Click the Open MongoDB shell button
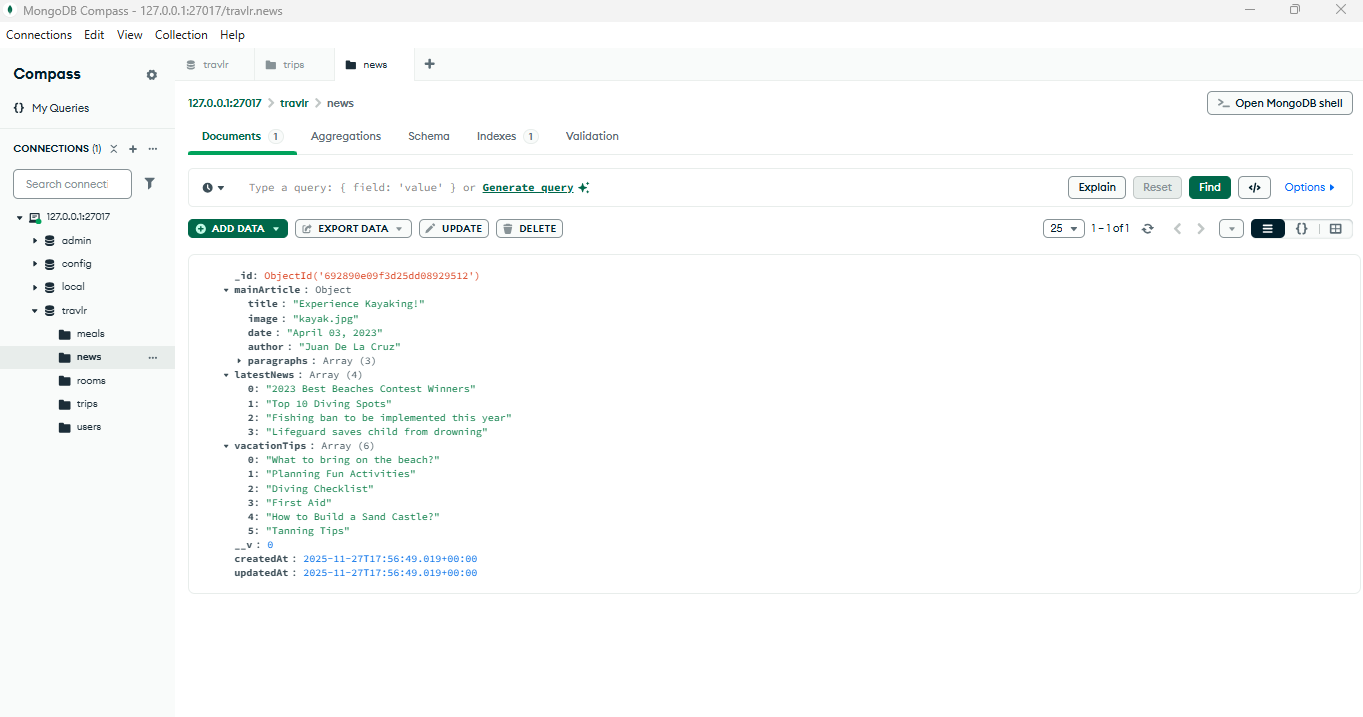Image resolution: width=1363 pixels, height=717 pixels. coord(1280,103)
